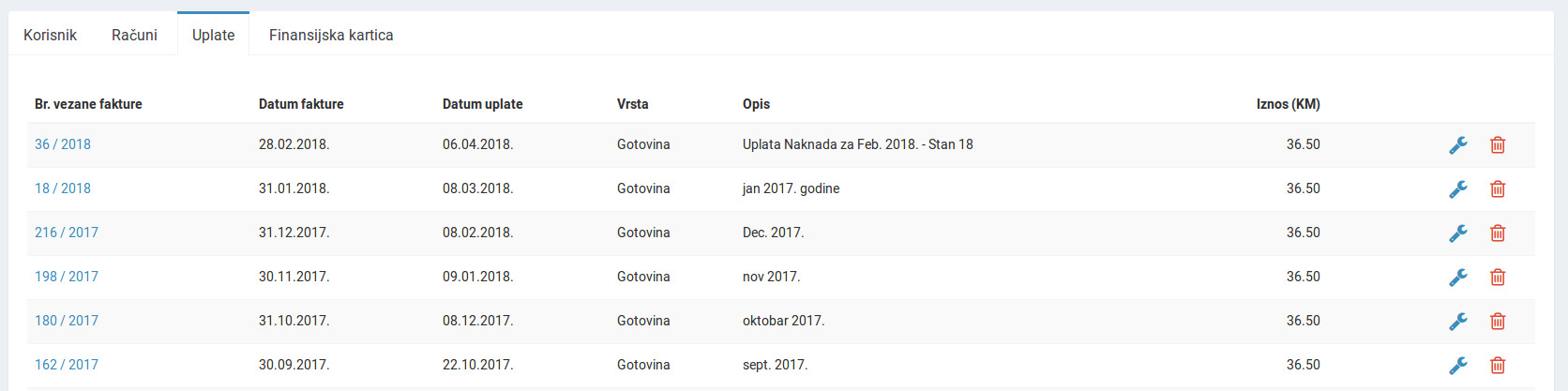Viewport: 1568px width, 391px height.
Task: Edit payment for invoice 36 / 2018
Action: [1458, 145]
